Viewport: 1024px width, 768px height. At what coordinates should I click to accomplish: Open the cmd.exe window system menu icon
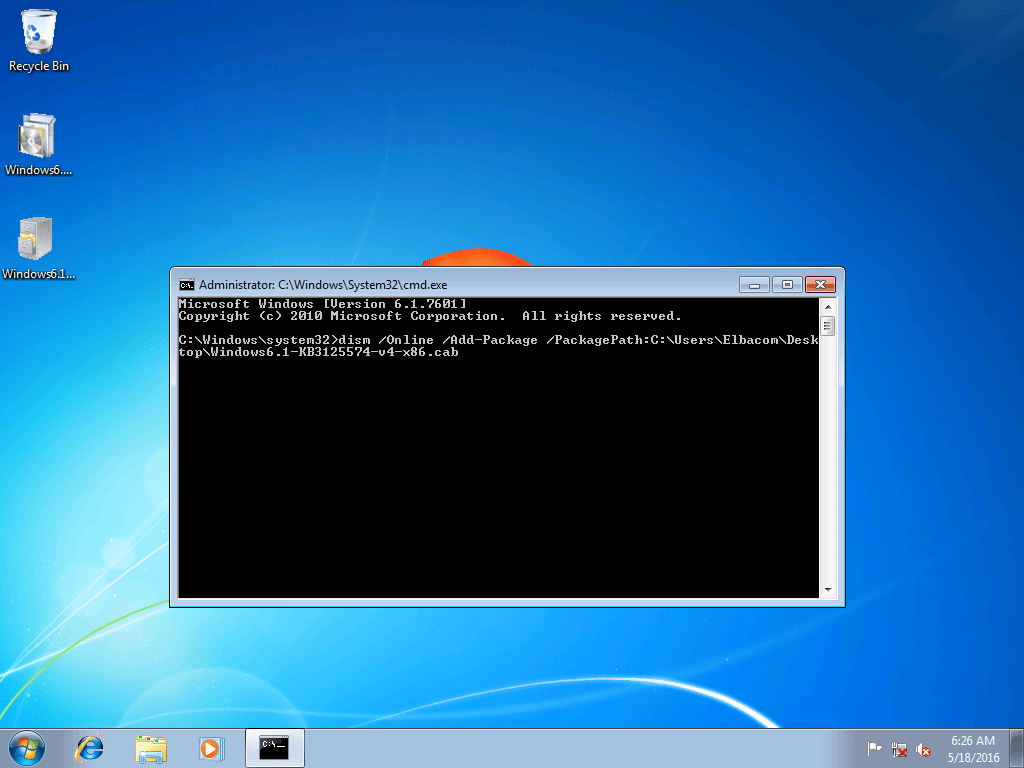(187, 285)
